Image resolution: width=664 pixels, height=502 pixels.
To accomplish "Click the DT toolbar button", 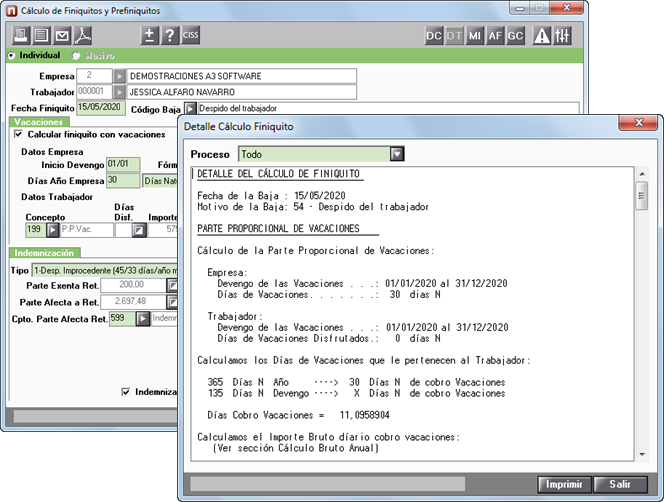I will [454, 36].
